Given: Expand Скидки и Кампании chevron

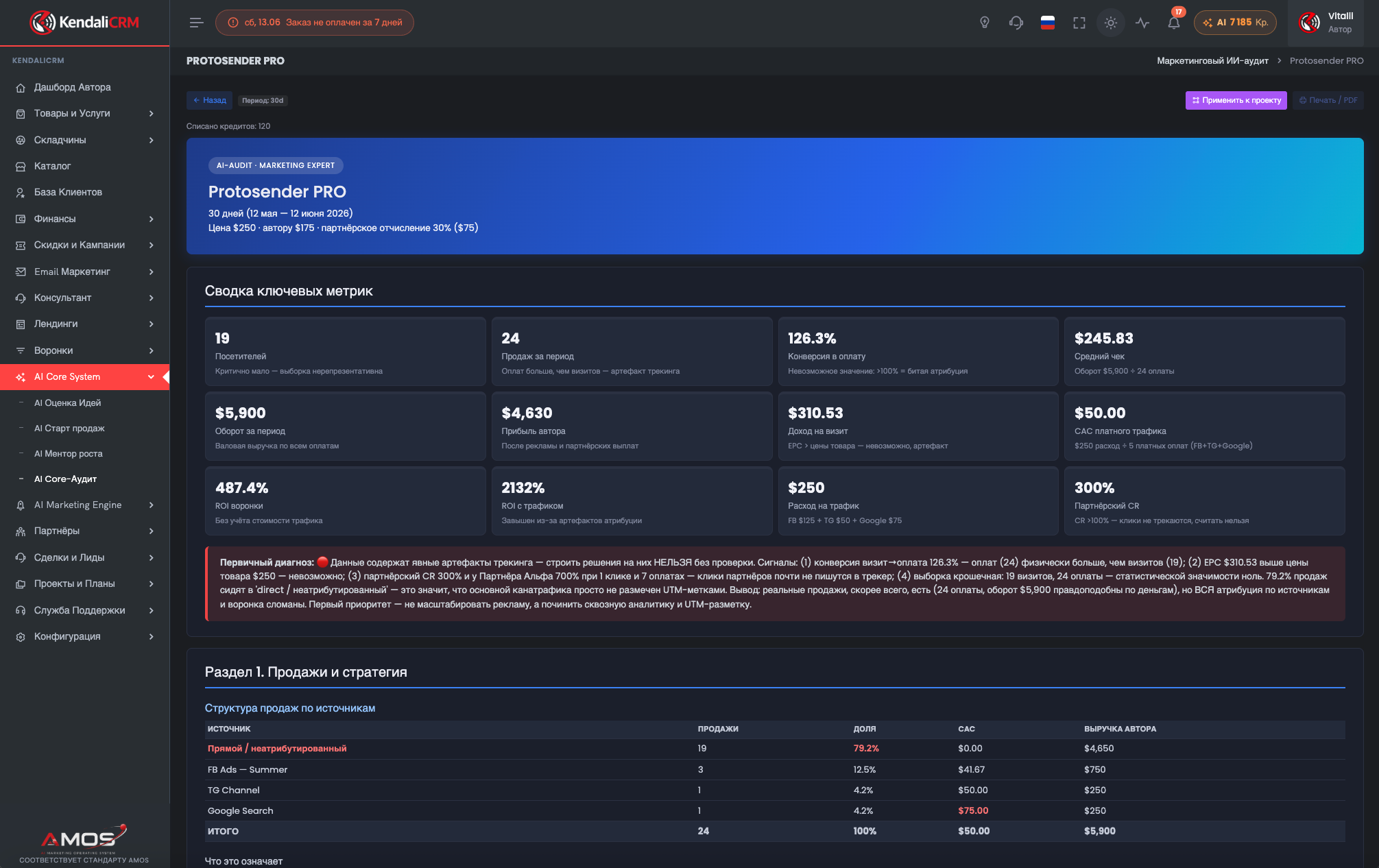Looking at the screenshot, I should [x=152, y=245].
